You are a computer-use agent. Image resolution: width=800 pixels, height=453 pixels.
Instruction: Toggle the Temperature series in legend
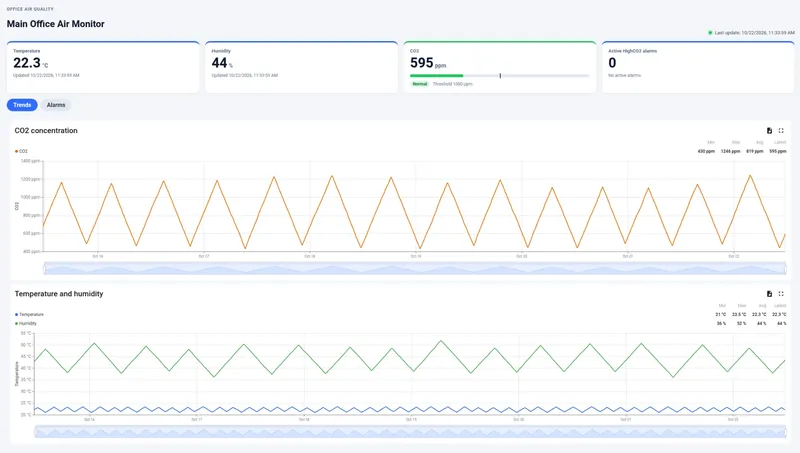(30, 314)
